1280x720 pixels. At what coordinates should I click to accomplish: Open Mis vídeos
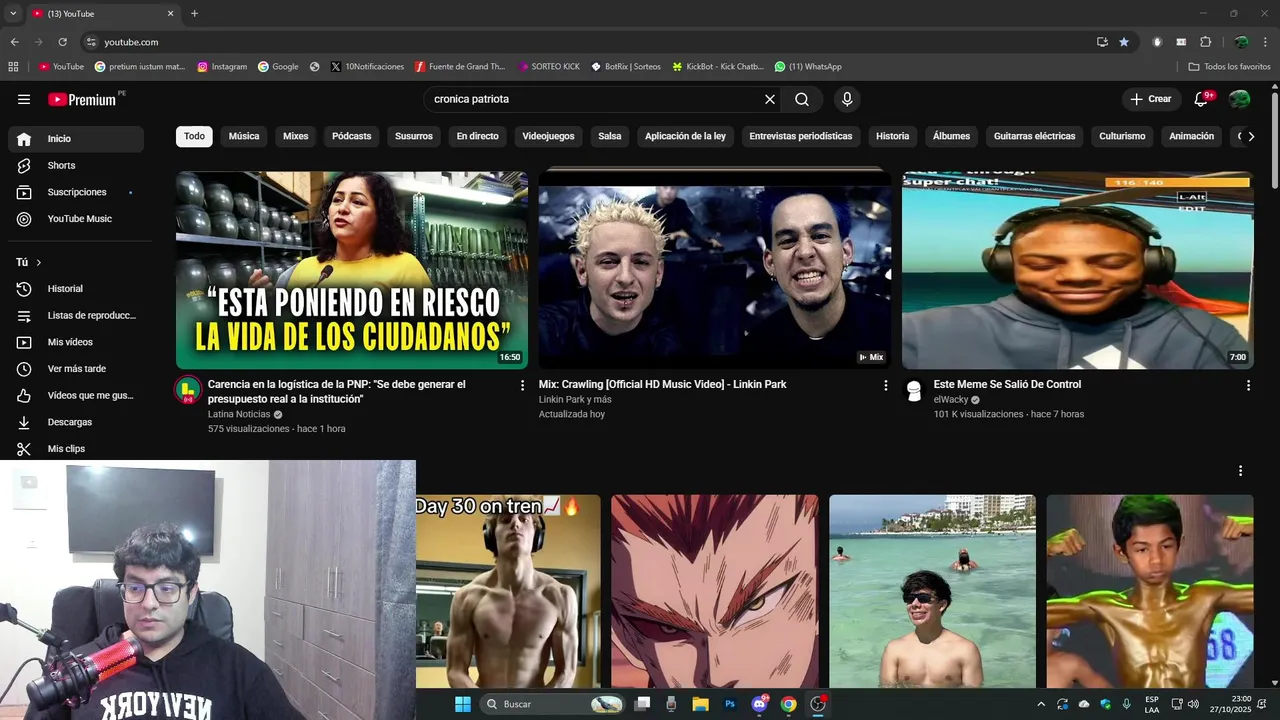[x=76, y=342]
